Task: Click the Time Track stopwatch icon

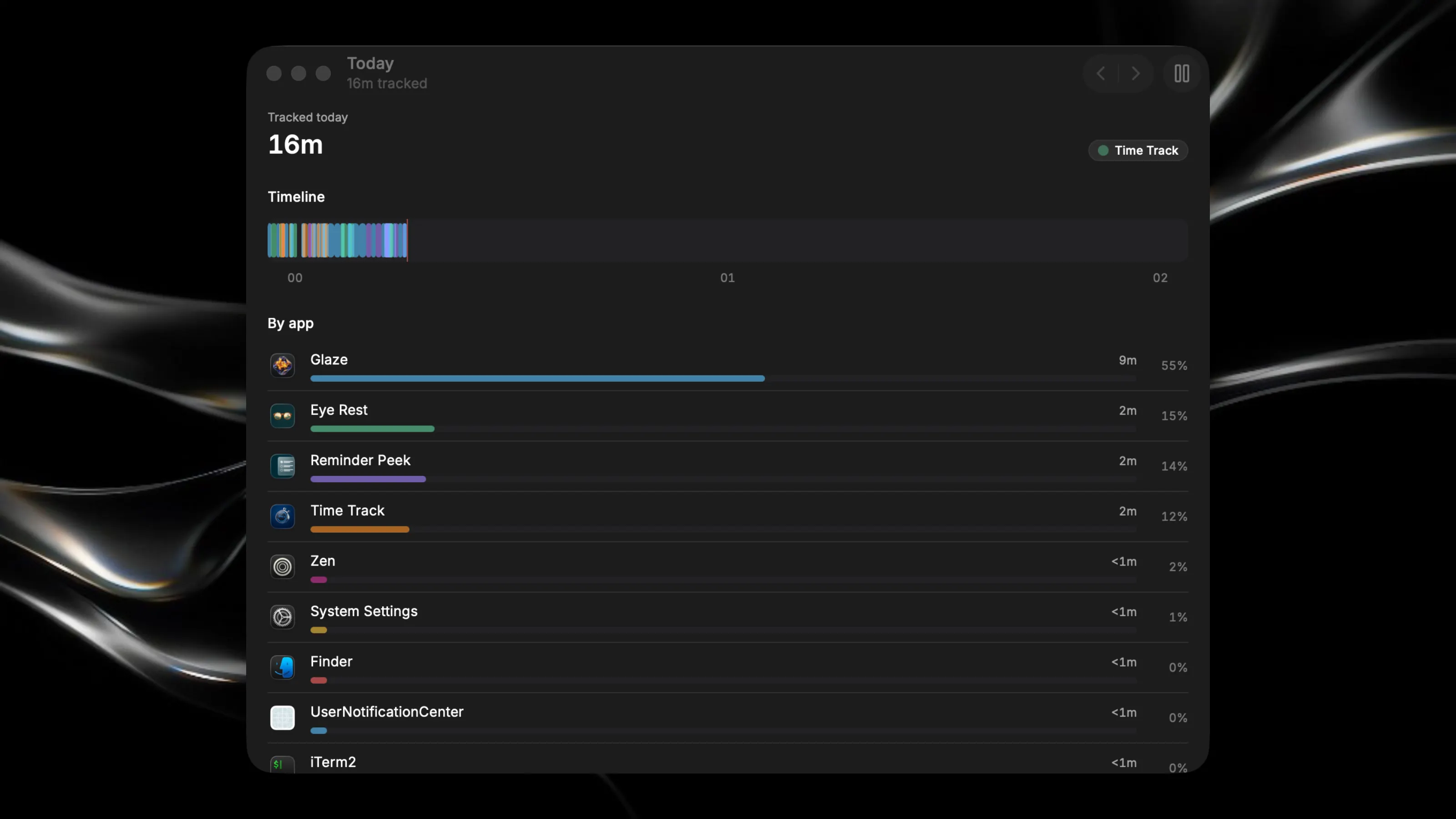Action: pos(282,516)
